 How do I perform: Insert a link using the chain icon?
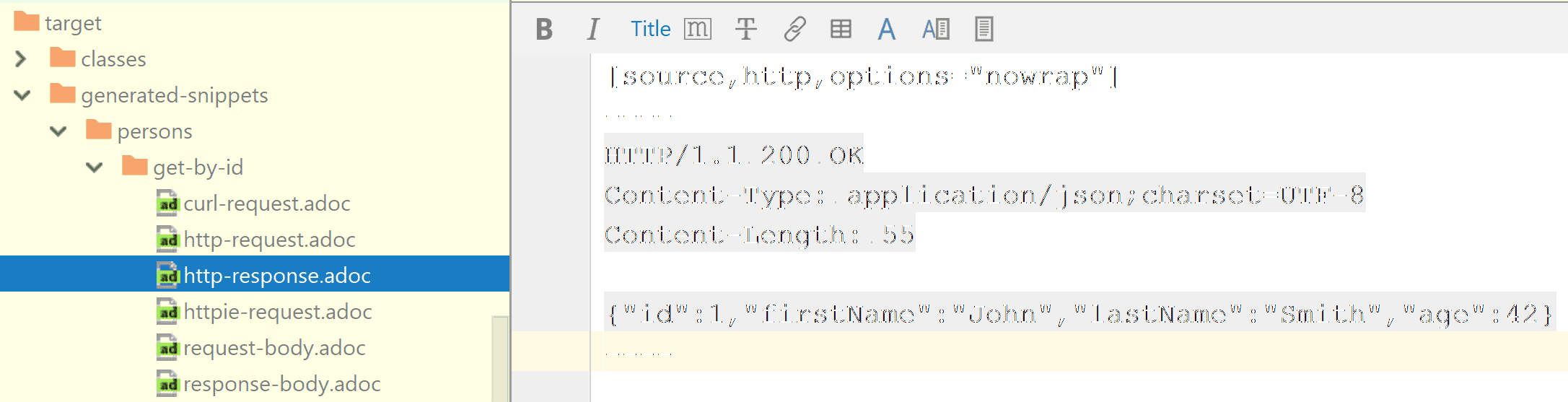(794, 30)
